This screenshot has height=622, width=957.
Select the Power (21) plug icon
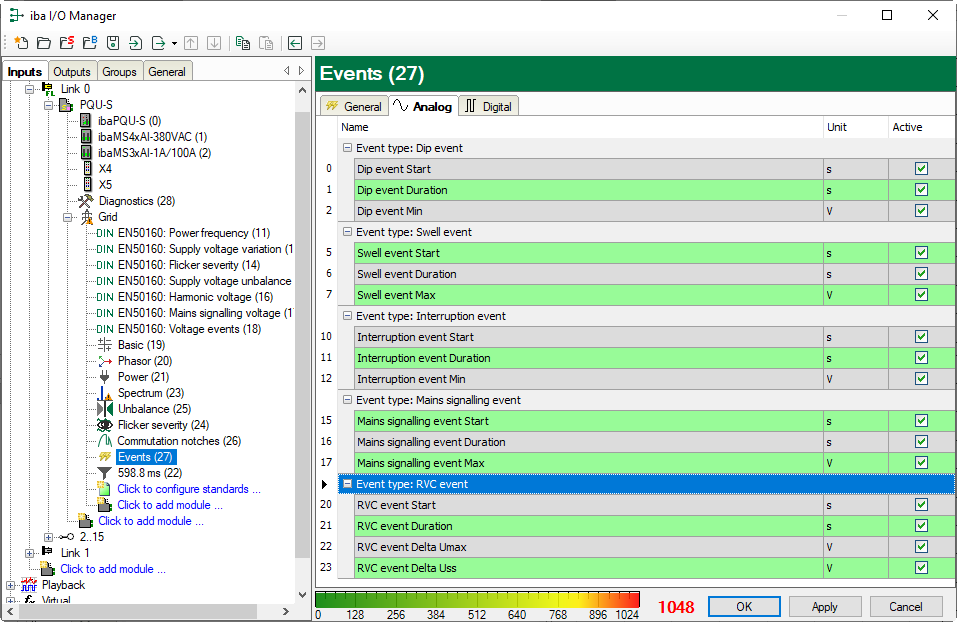point(105,377)
